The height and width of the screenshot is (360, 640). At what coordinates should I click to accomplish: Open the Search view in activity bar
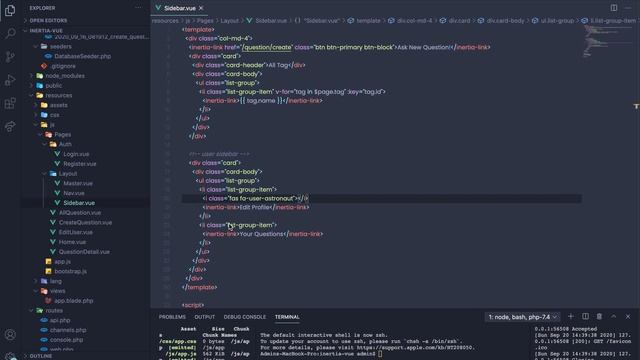pos(10,33)
